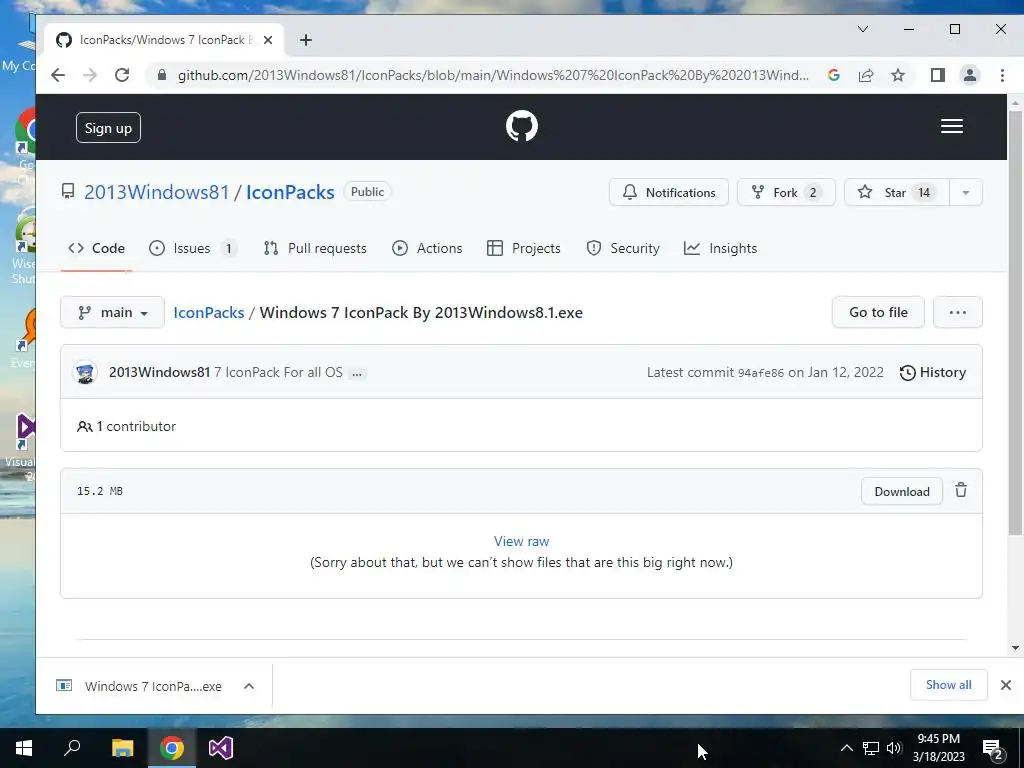Image resolution: width=1024 pixels, height=768 pixels.
Task: View the site security lock icon
Action: click(x=162, y=75)
